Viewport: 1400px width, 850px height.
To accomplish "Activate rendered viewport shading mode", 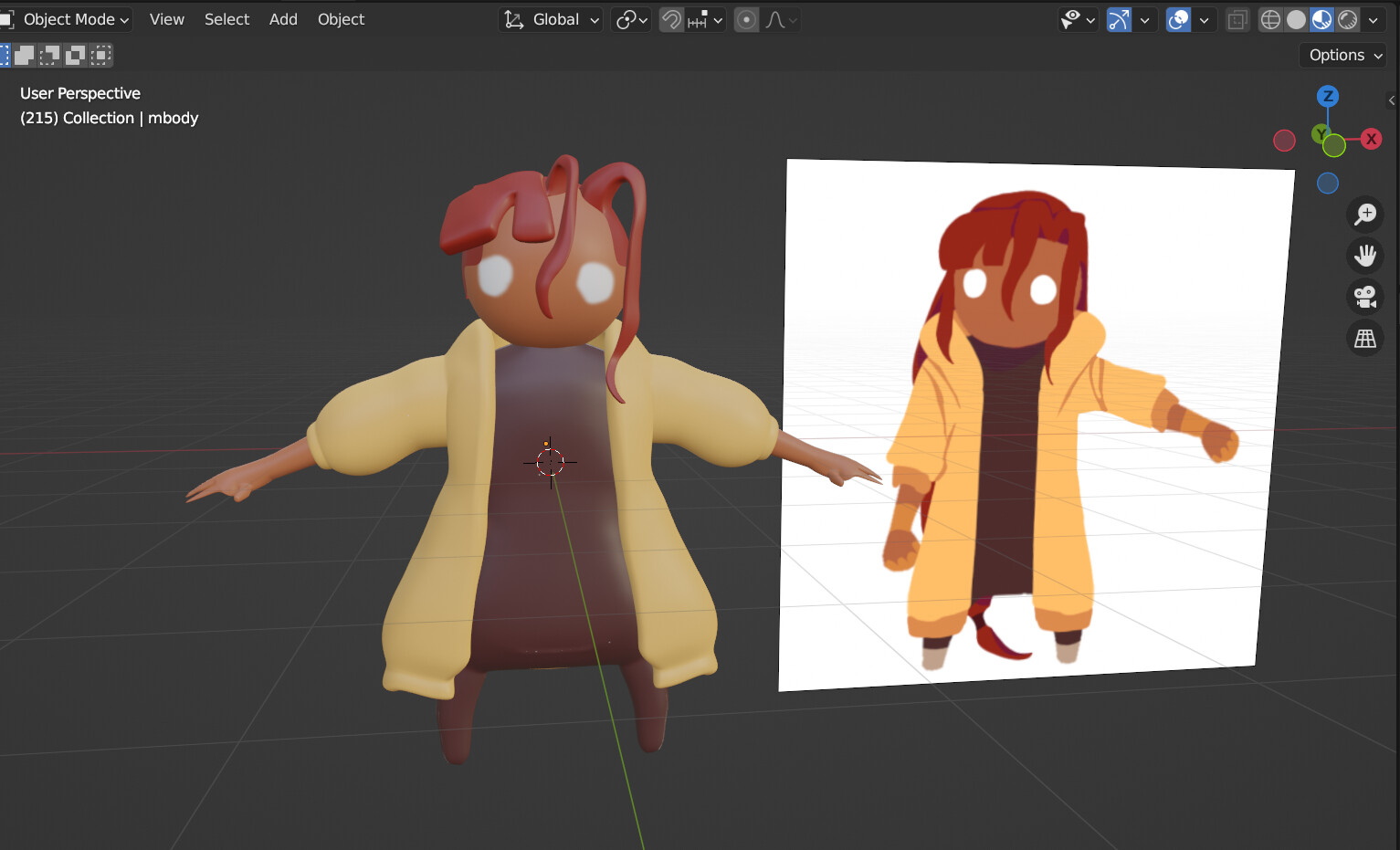I will click(x=1348, y=19).
